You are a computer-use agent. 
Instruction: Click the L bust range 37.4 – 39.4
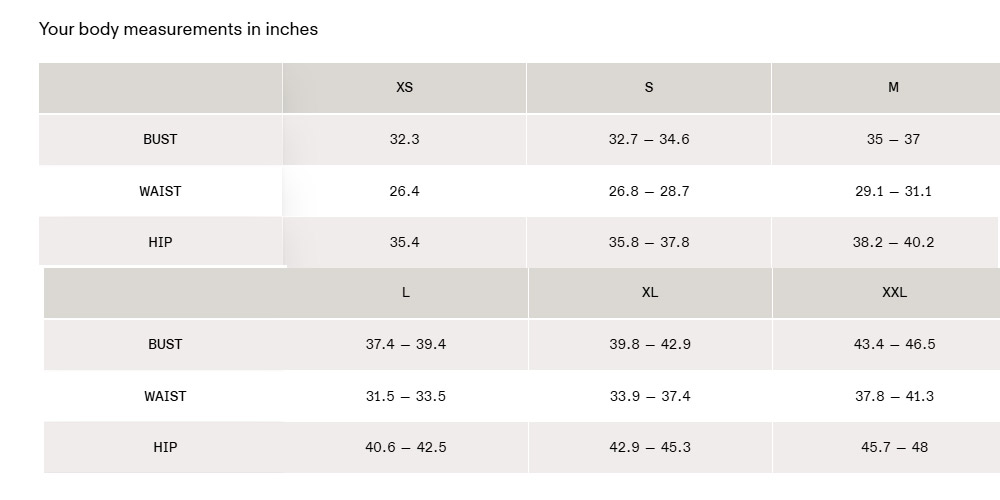(405, 344)
